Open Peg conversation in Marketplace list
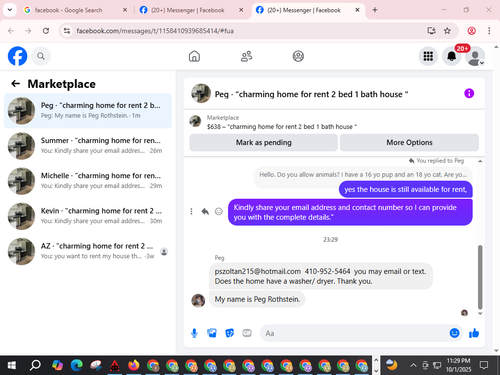Viewport: 500px width, 375px height. point(88,111)
